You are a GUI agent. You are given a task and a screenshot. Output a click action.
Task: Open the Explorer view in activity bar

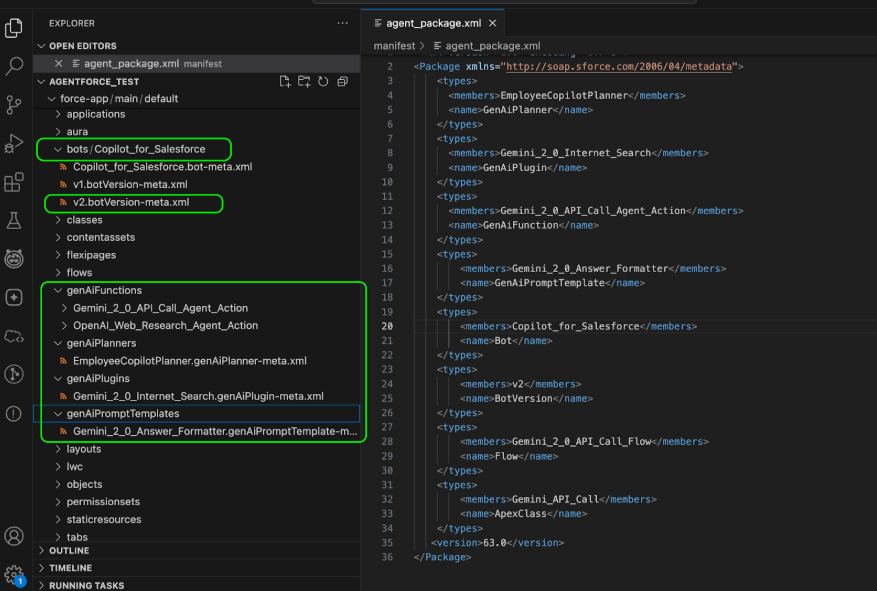click(13, 28)
